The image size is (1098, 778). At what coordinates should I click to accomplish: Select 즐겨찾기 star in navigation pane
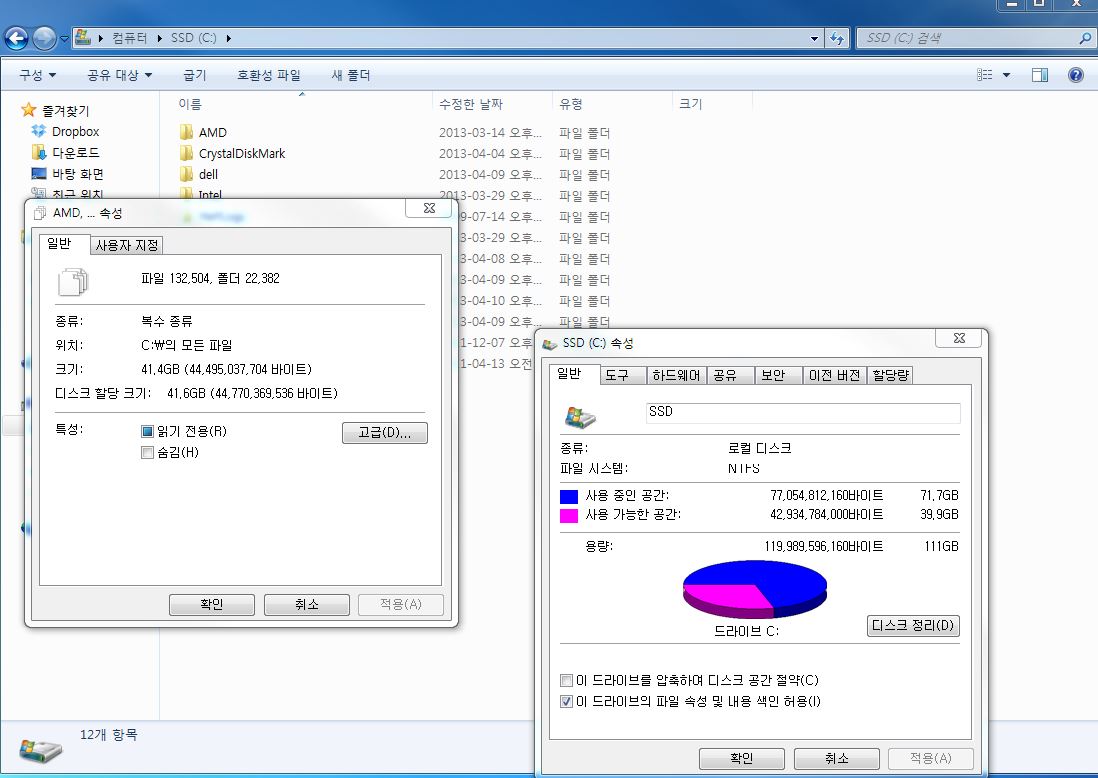click(x=28, y=110)
